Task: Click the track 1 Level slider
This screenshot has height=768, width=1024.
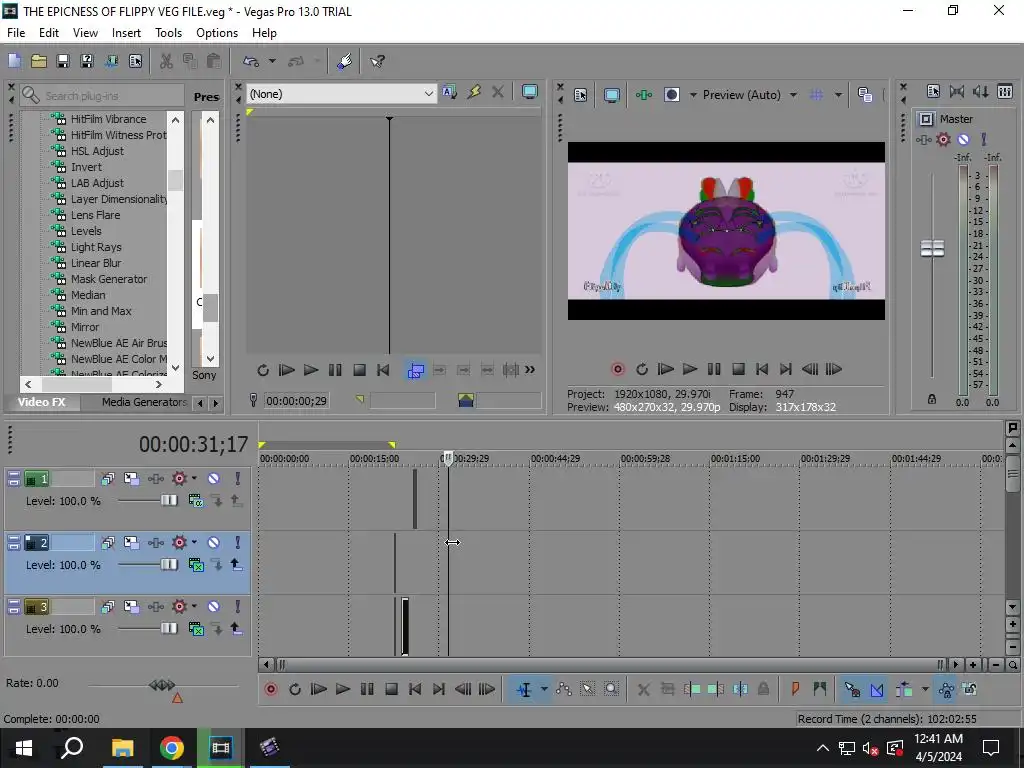Action: coord(168,501)
